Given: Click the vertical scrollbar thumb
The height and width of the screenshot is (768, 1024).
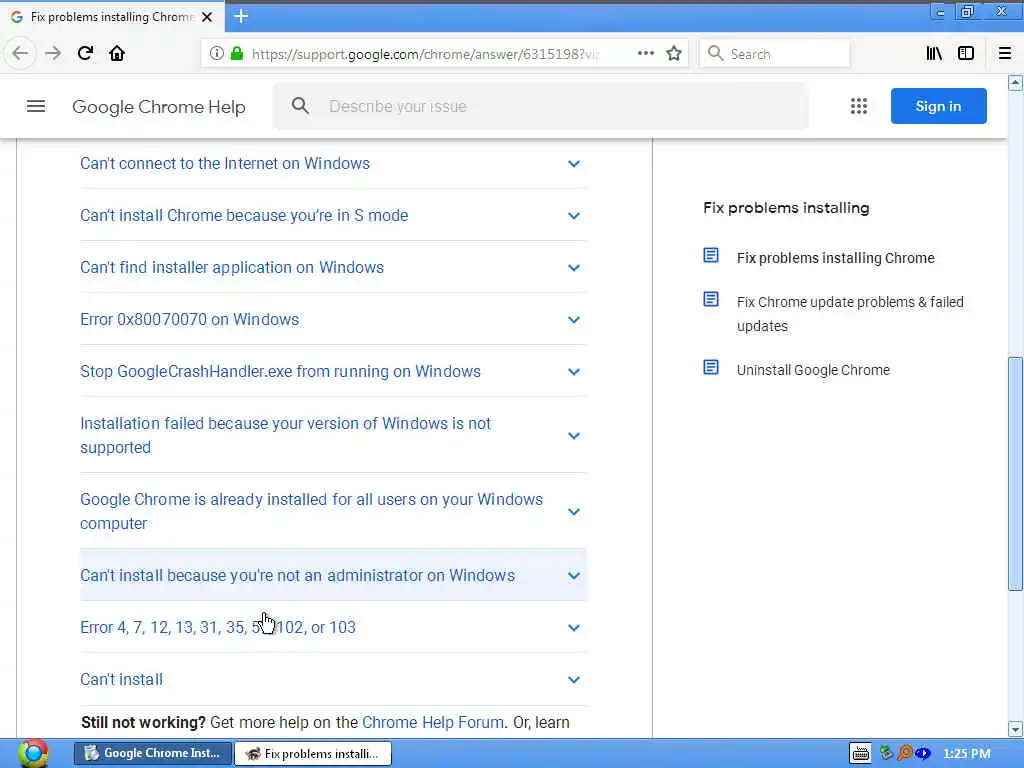Looking at the screenshot, I should 1015,473.
